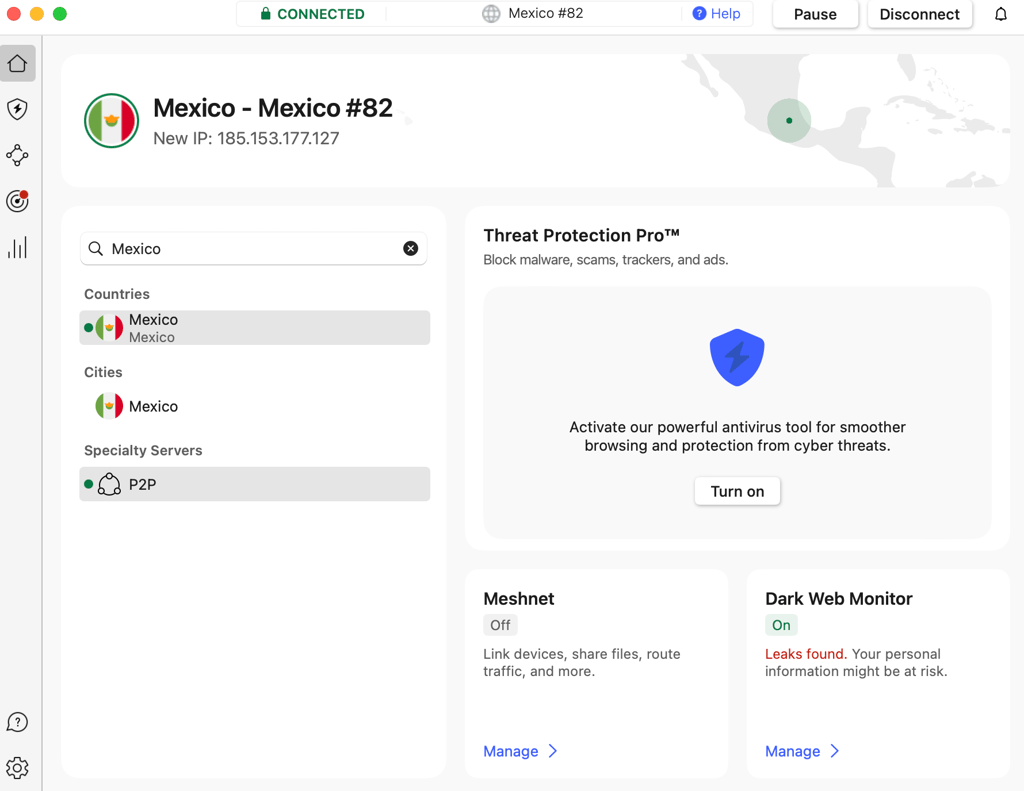Viewport: 1024px width, 791px height.
Task: Open Threat Protection shield icon in sidebar
Action: pyautogui.click(x=18, y=109)
